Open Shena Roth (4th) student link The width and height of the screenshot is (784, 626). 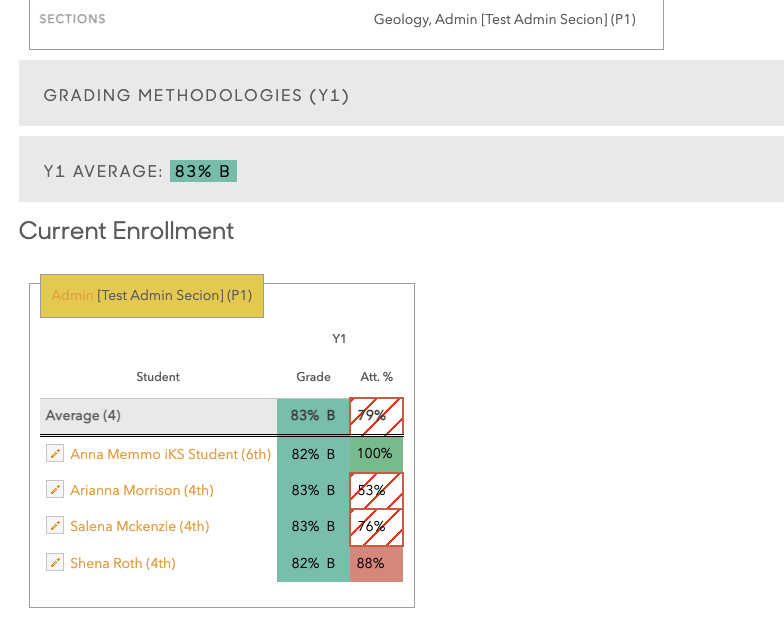click(x=122, y=563)
